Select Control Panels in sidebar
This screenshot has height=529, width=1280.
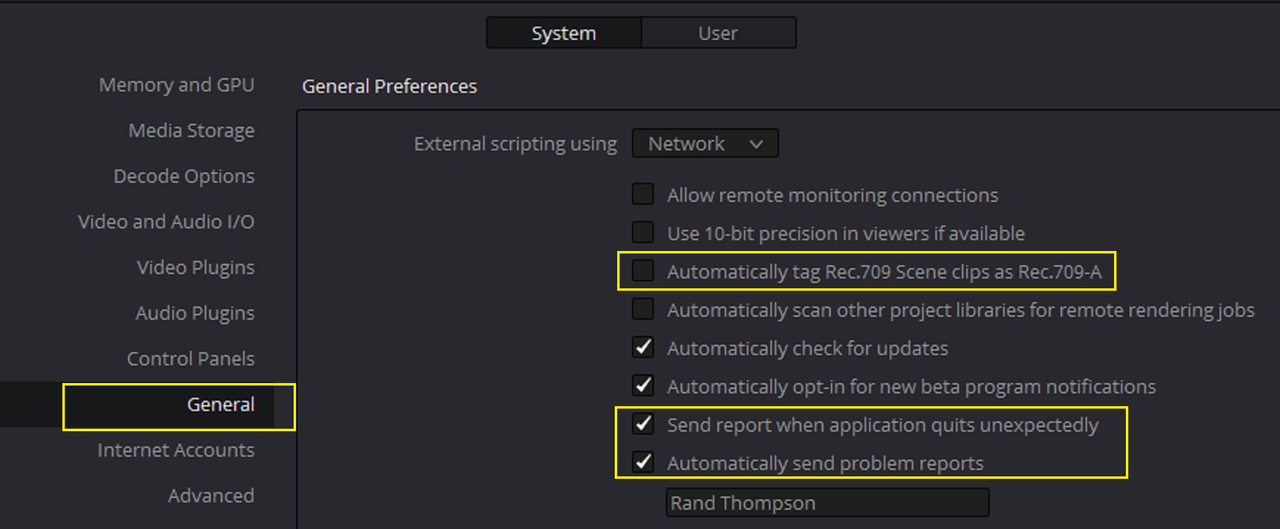(190, 359)
